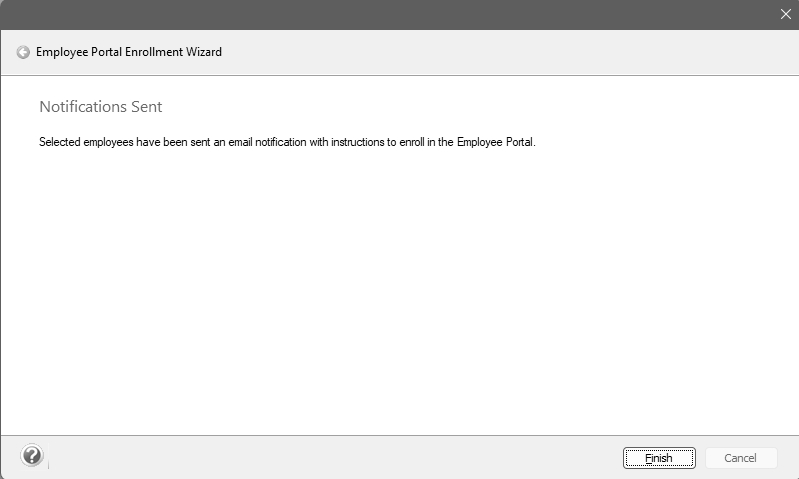Click blank header area right of wizard title
Image resolution: width=799 pixels, height=479 pixels.
click(x=500, y=52)
